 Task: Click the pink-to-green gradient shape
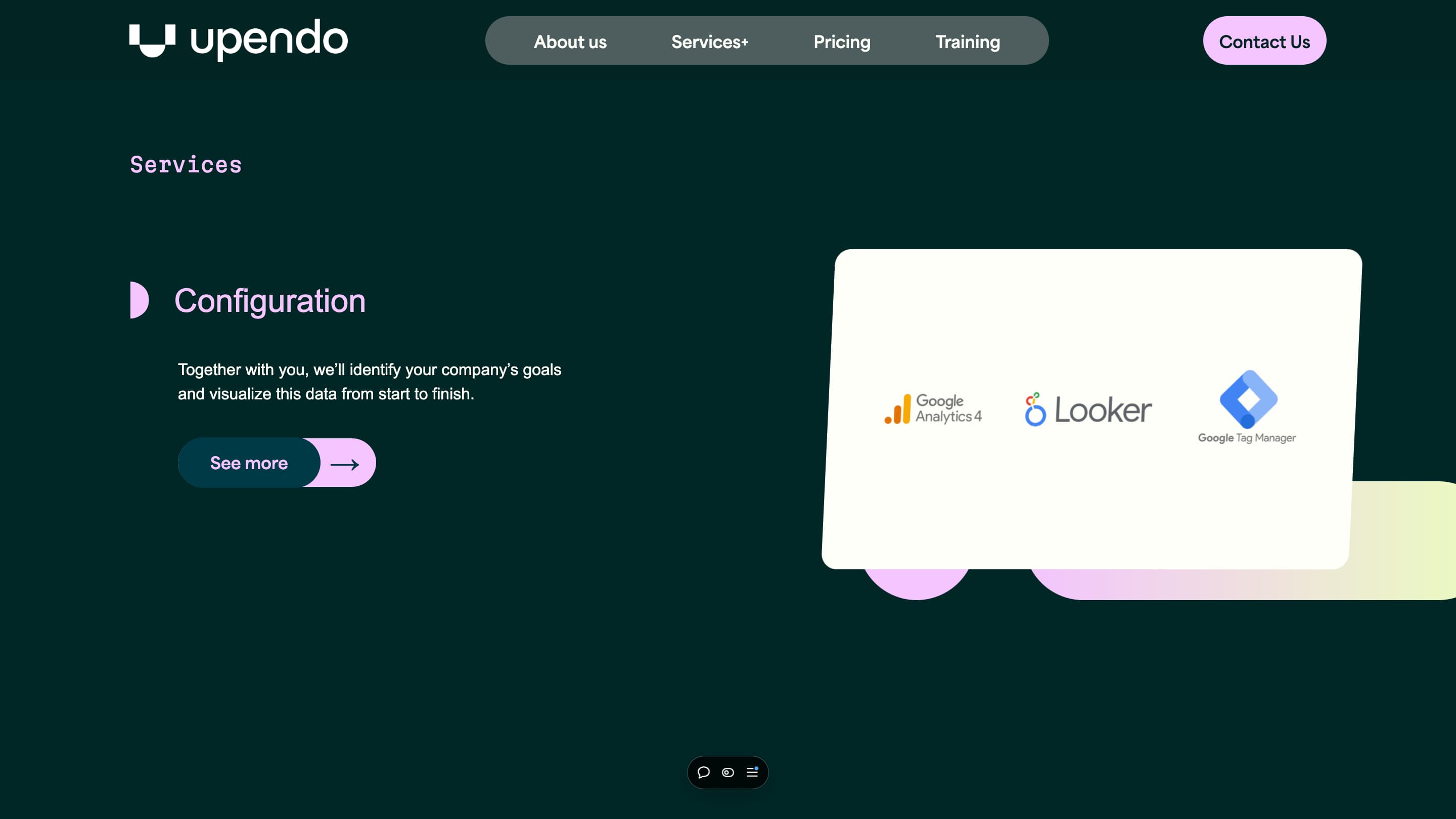(x=1402, y=542)
